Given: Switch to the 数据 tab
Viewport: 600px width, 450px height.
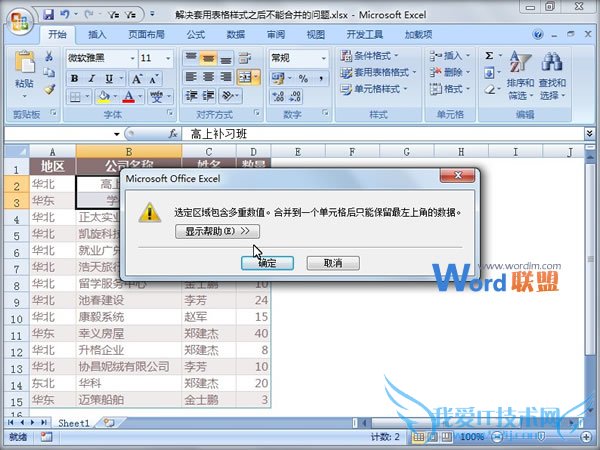Looking at the screenshot, I should [x=236, y=35].
